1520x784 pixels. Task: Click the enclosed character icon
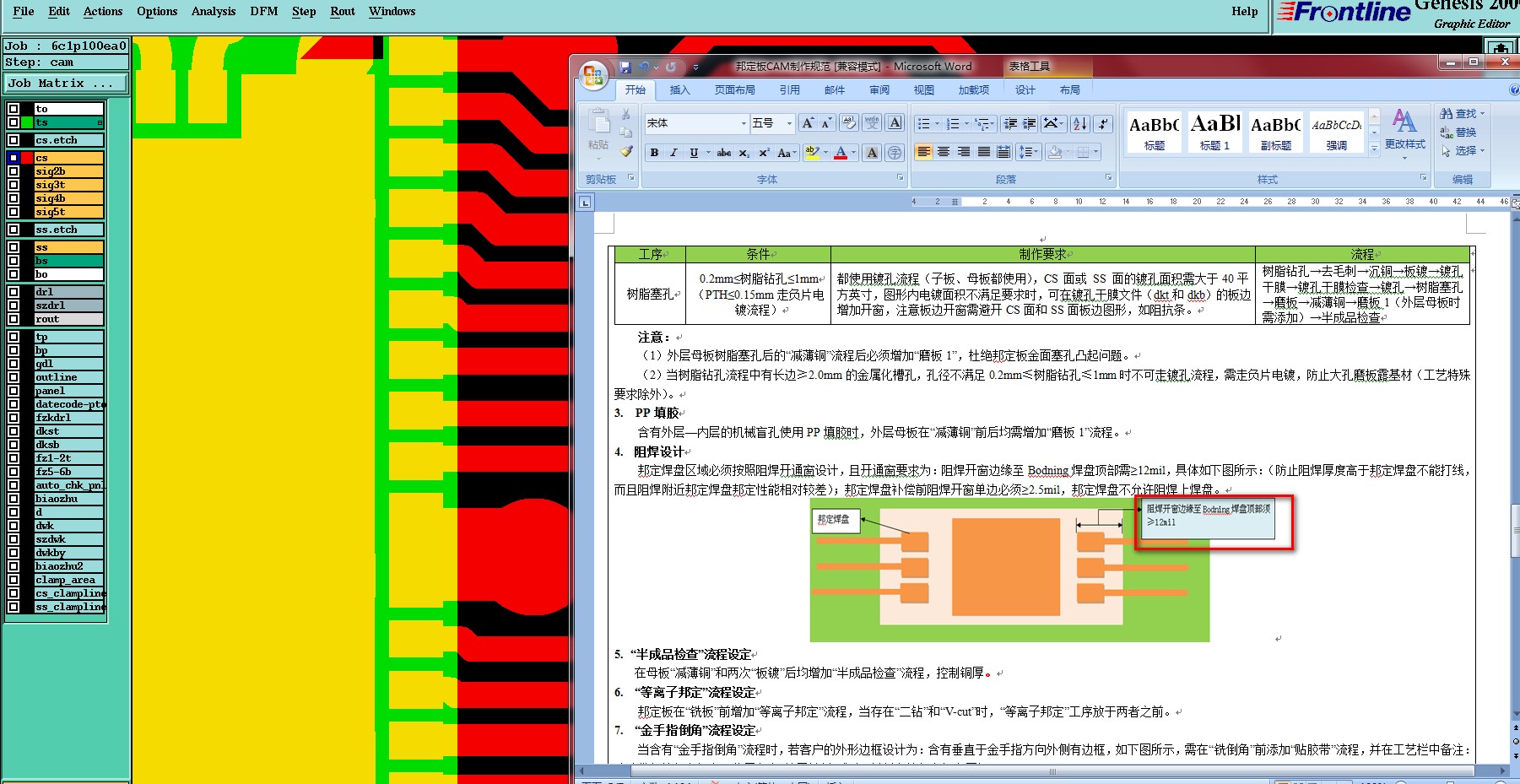895,153
